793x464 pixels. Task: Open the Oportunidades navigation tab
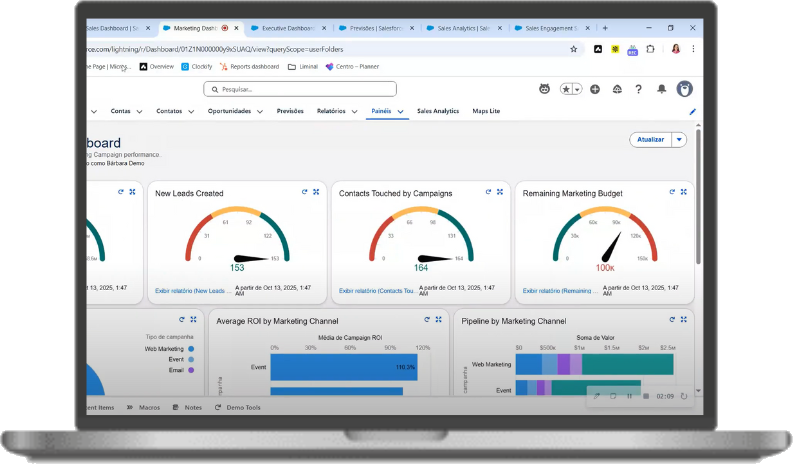[229, 111]
